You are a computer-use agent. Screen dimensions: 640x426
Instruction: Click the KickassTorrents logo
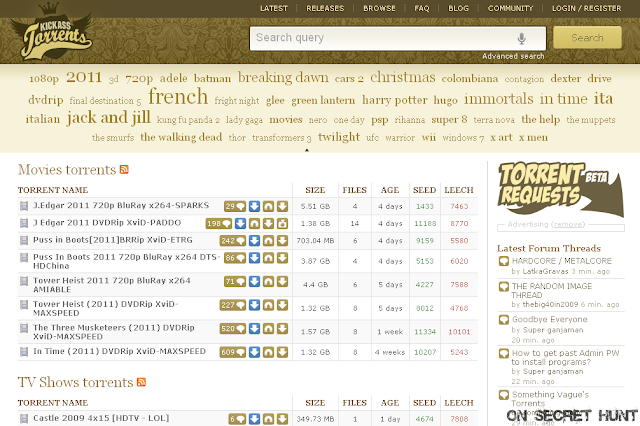(x=52, y=31)
